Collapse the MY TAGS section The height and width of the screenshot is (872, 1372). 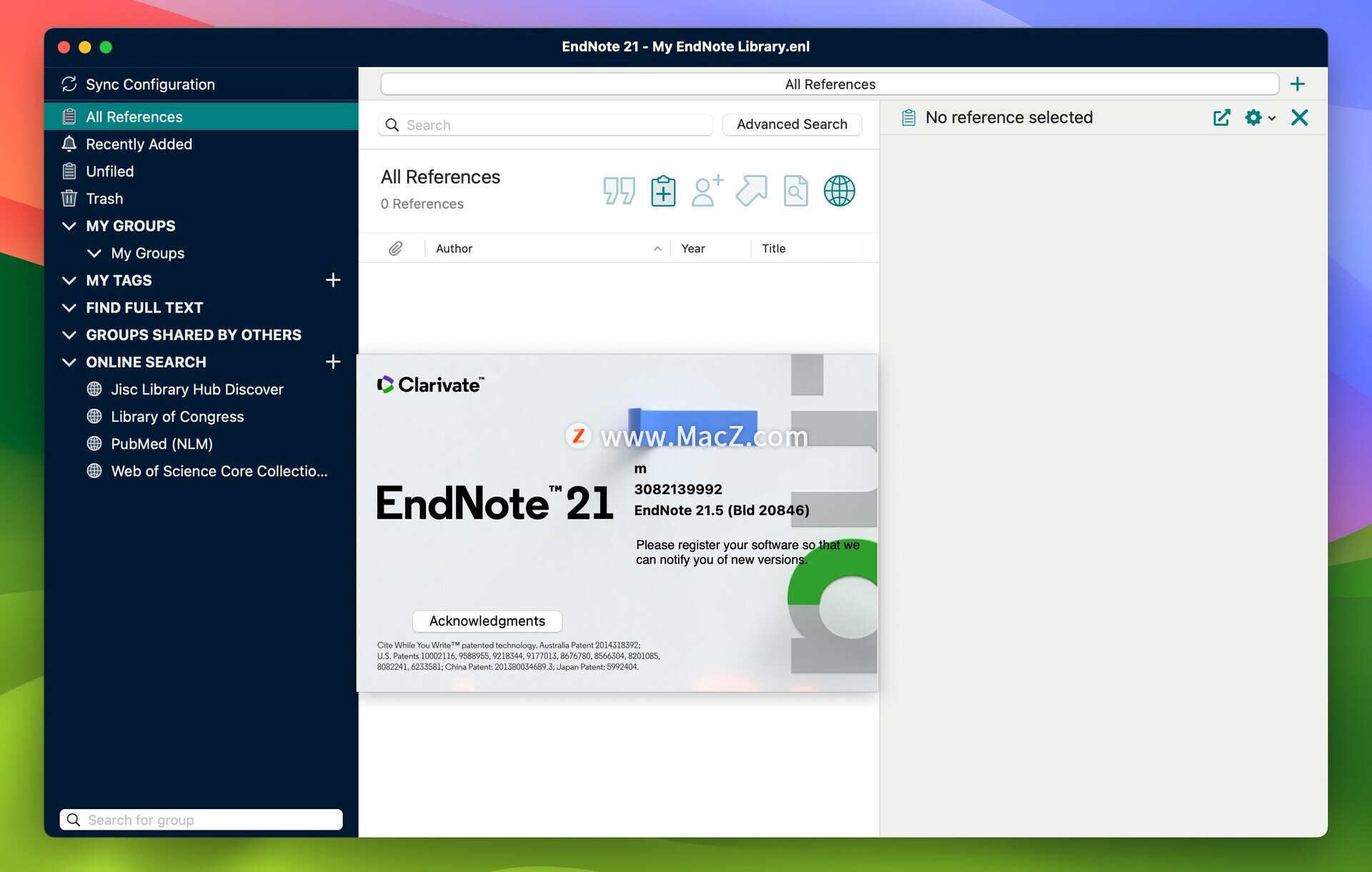coord(69,280)
